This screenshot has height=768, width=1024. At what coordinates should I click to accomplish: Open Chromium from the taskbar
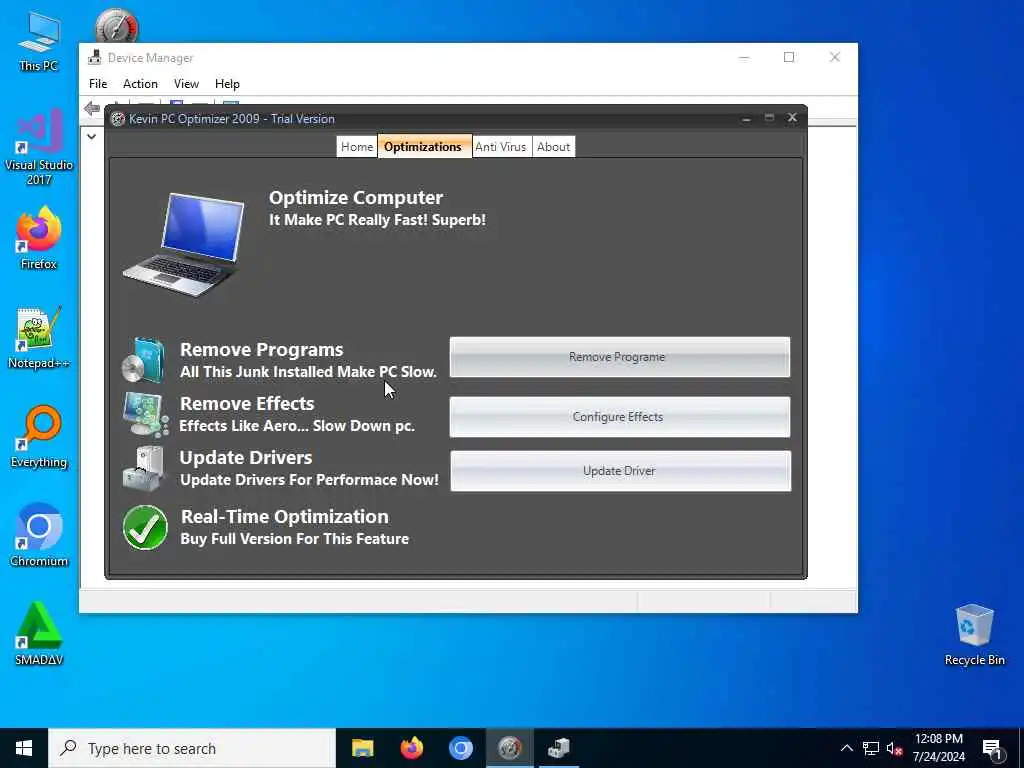pyautogui.click(x=460, y=748)
